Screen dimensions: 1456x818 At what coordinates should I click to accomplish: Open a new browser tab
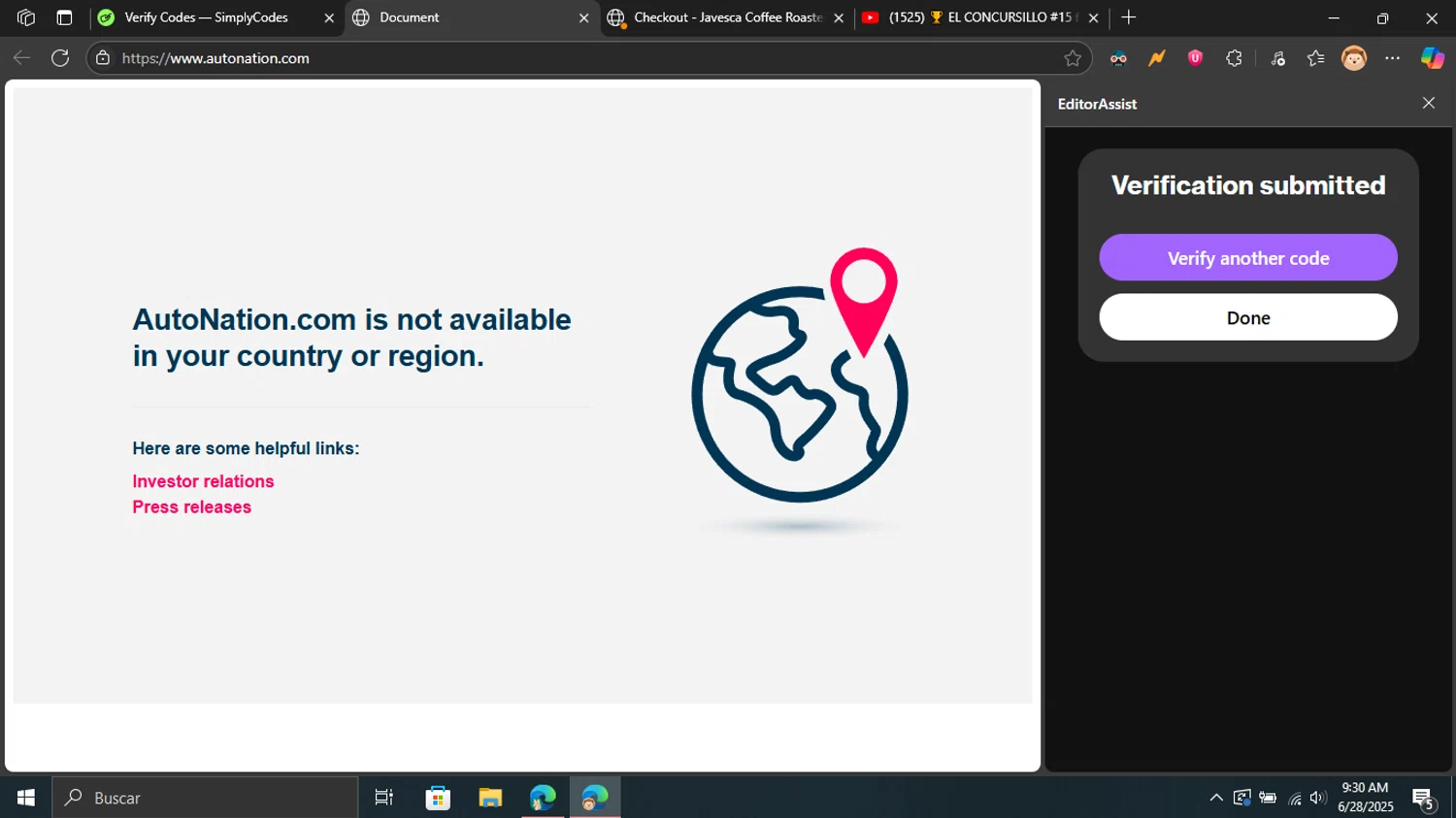tap(1128, 17)
